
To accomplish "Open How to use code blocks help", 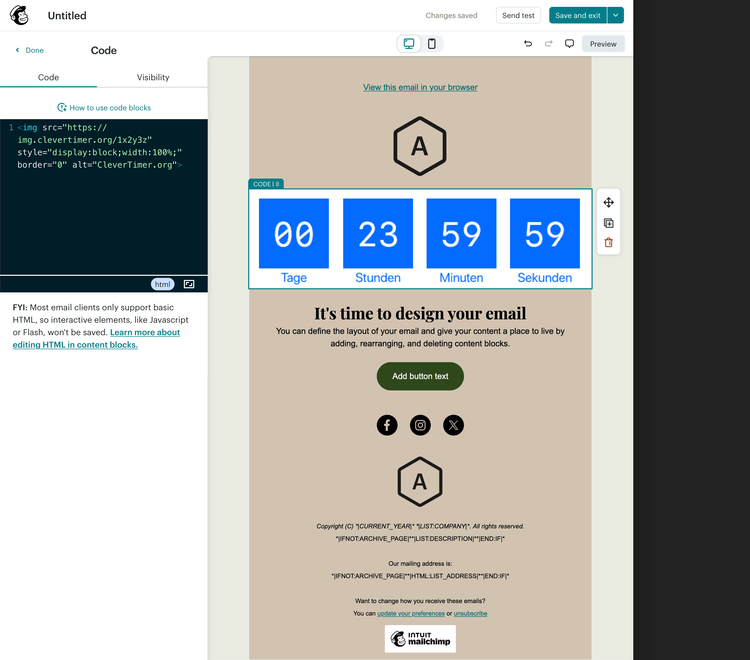I will click(x=104, y=108).
